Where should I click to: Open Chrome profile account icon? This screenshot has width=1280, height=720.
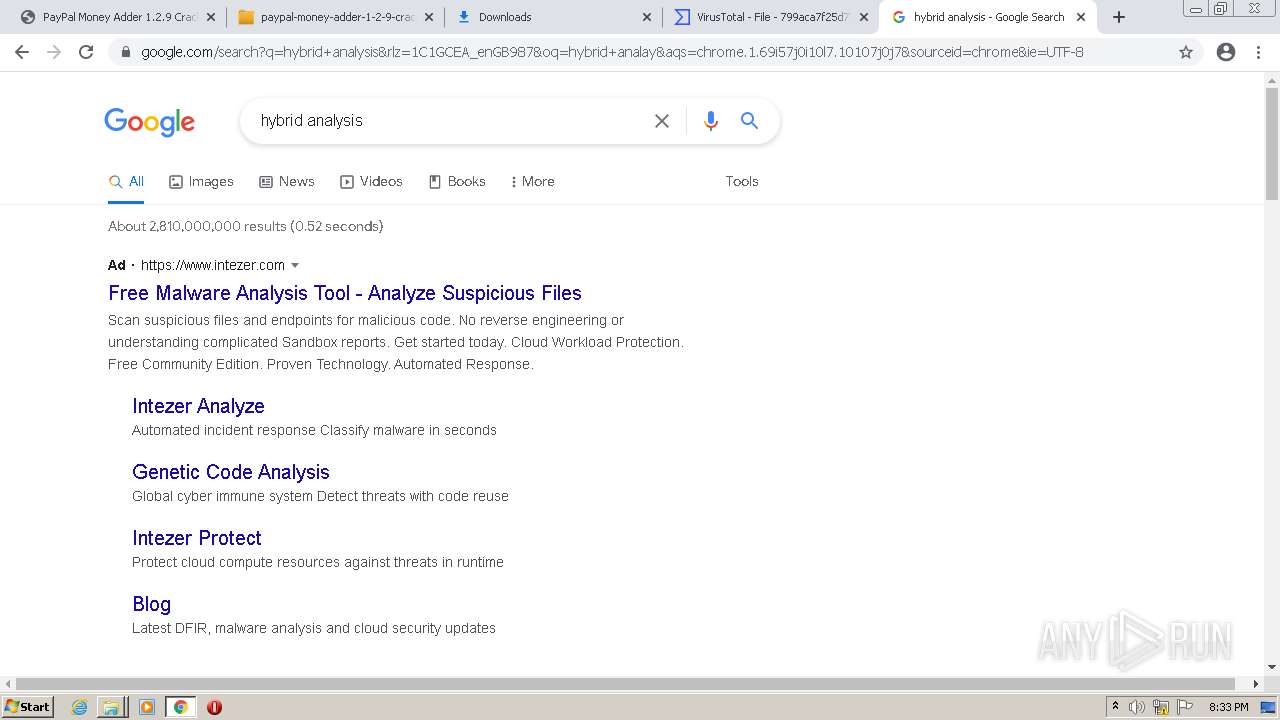coord(1226,52)
